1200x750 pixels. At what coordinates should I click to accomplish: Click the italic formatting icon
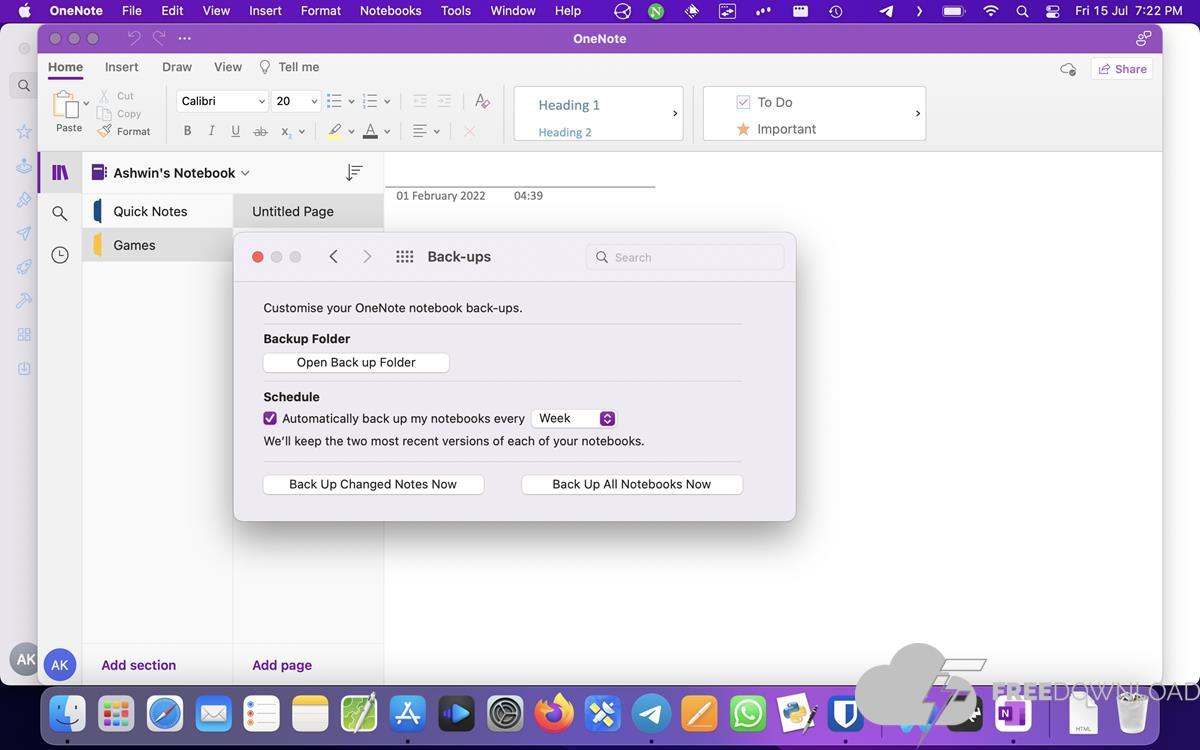click(x=211, y=131)
